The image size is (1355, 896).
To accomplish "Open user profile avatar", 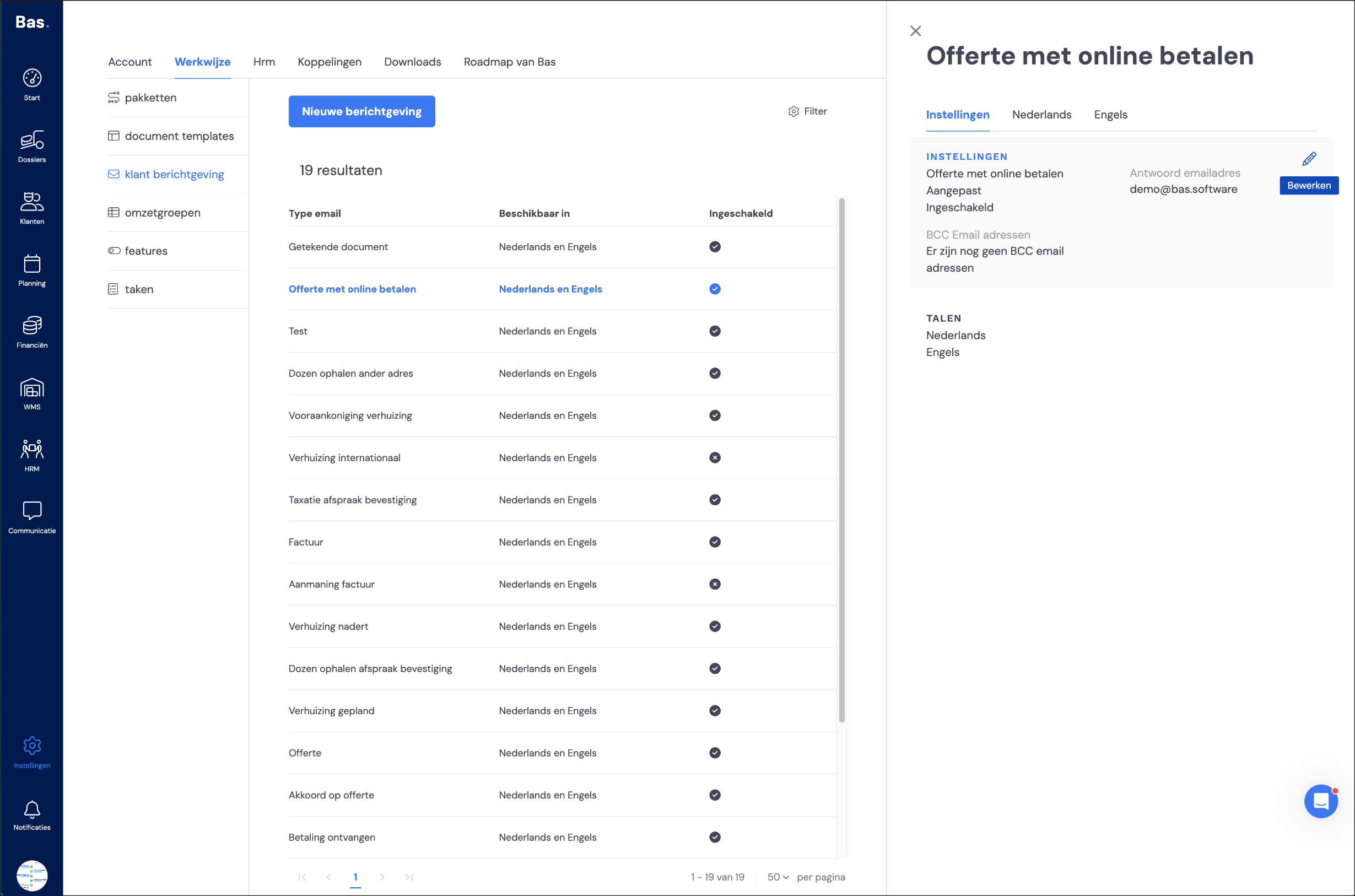I will click(32, 876).
